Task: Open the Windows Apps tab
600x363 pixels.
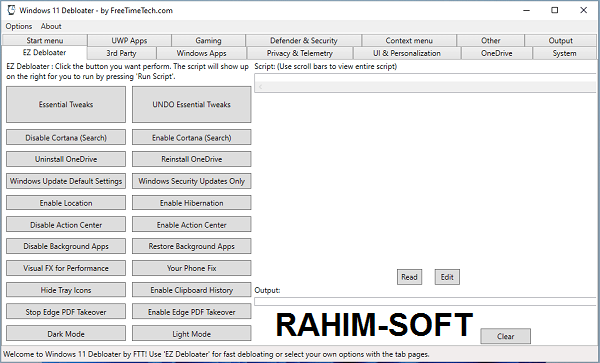Action: click(202, 53)
